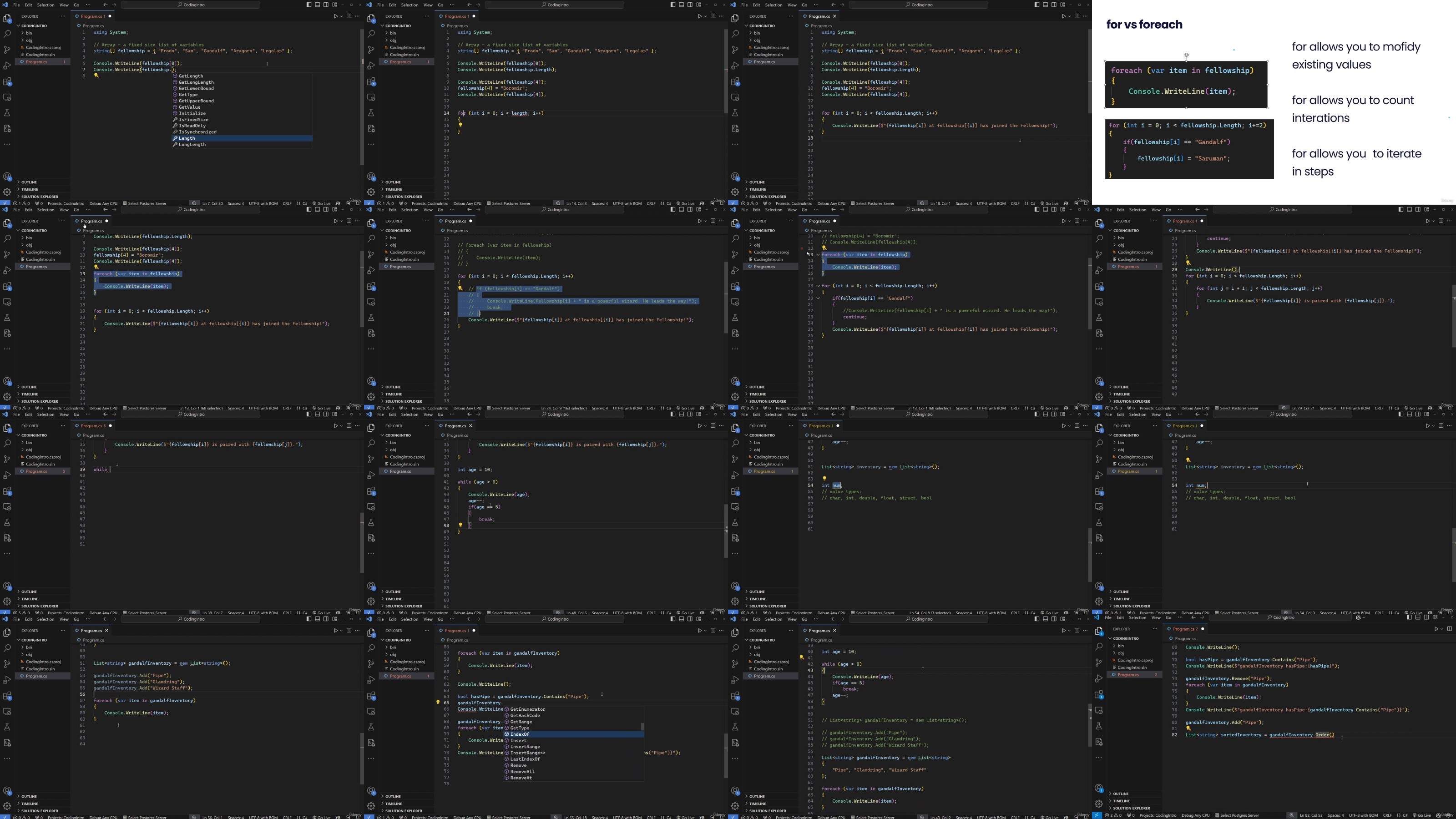Select editor tab labeled 'Program.cs 5'

pyautogui.click(x=93, y=425)
